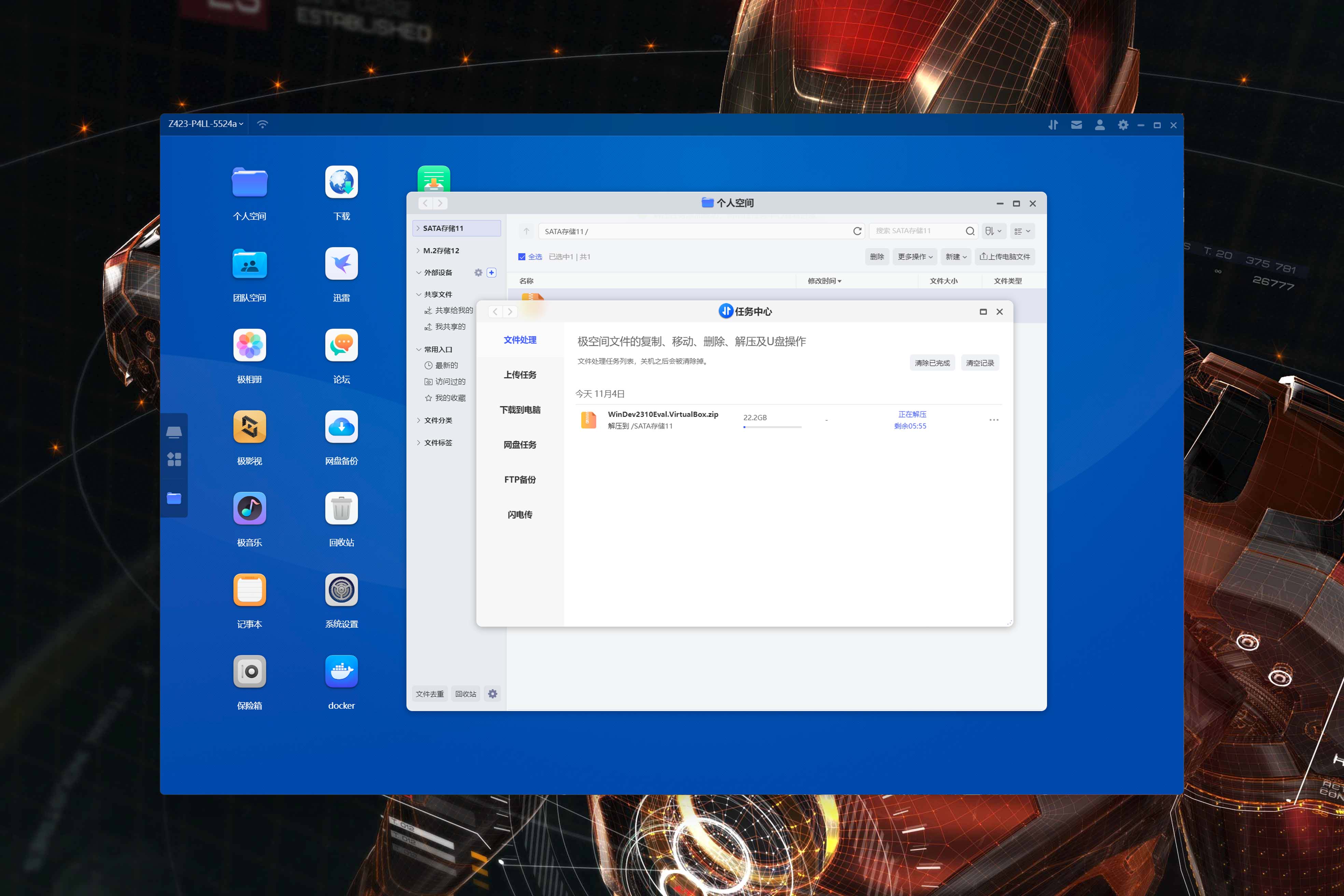Click the 删除 button

pos(877,256)
